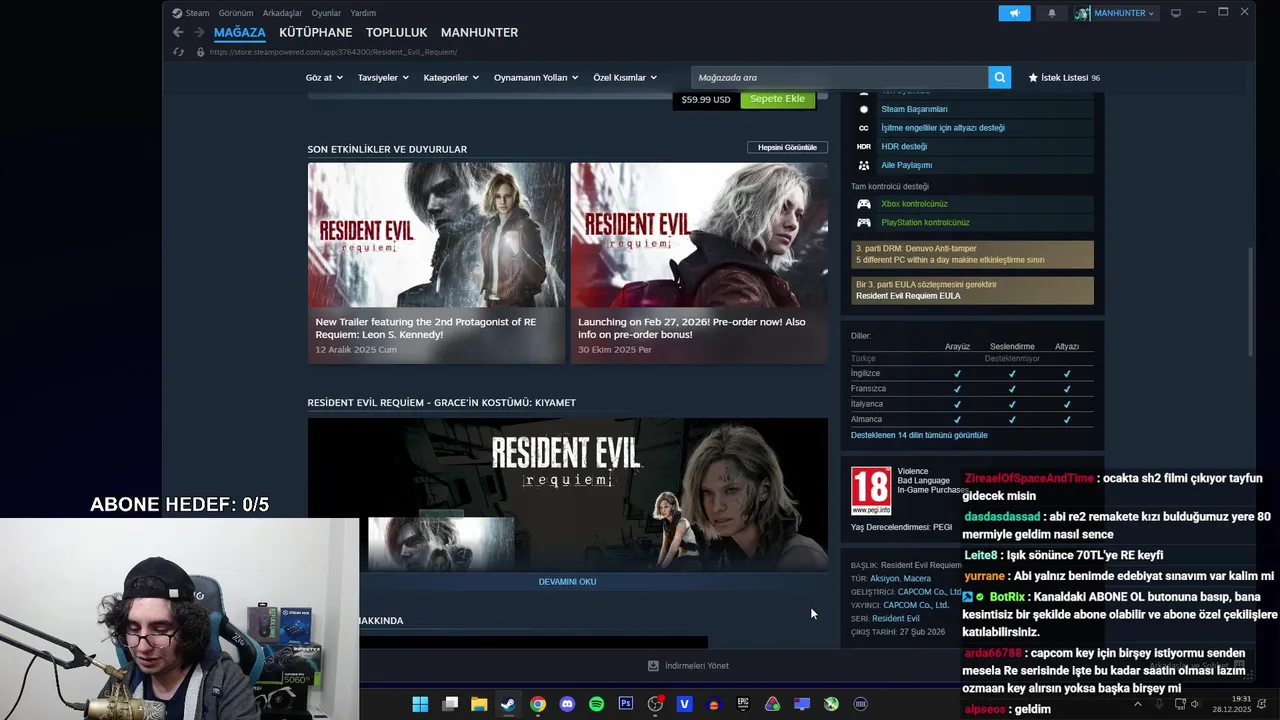Click the Family Sharing icon
1280x720 pixels.
point(864,165)
